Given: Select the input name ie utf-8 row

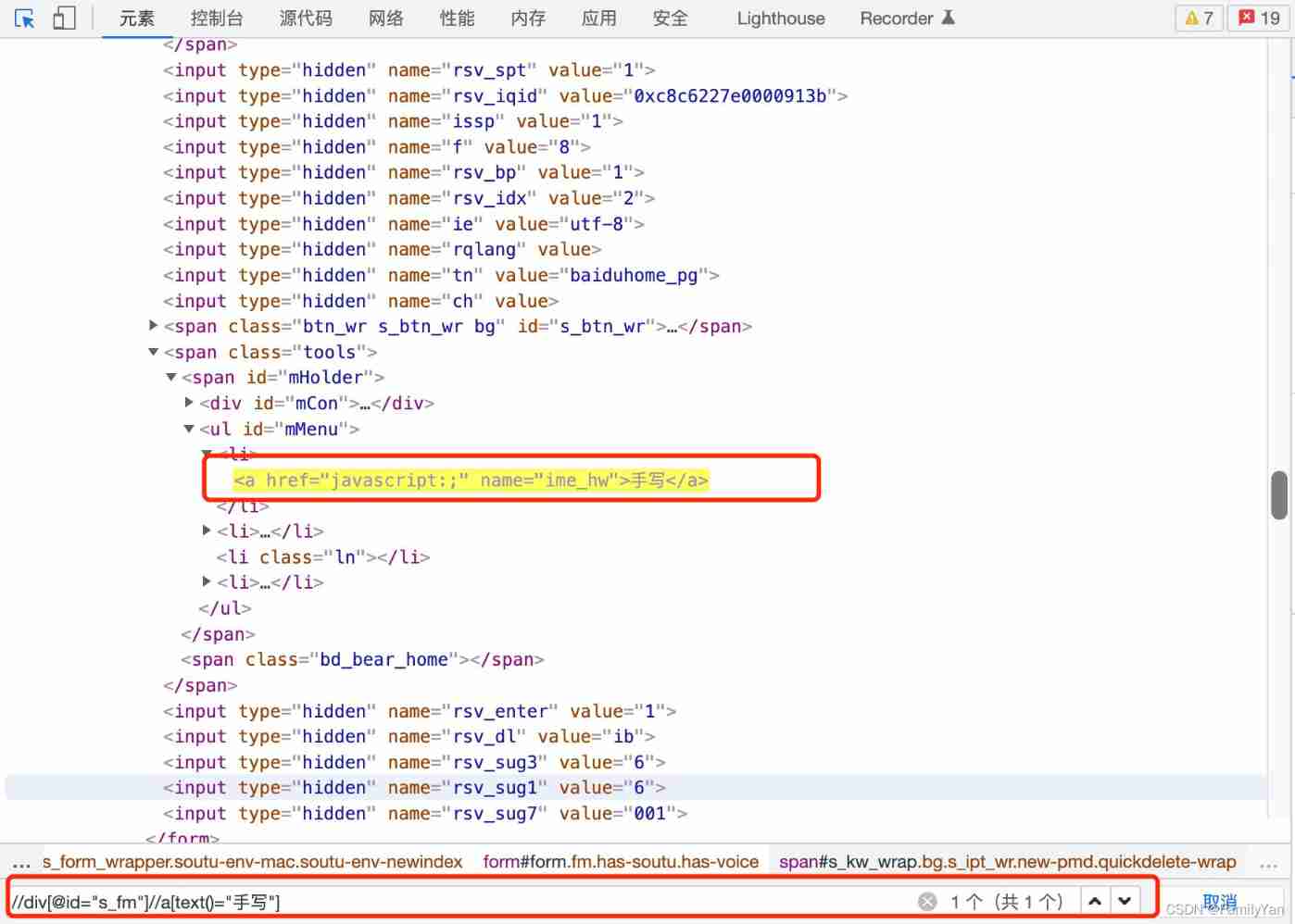Looking at the screenshot, I should [403, 224].
